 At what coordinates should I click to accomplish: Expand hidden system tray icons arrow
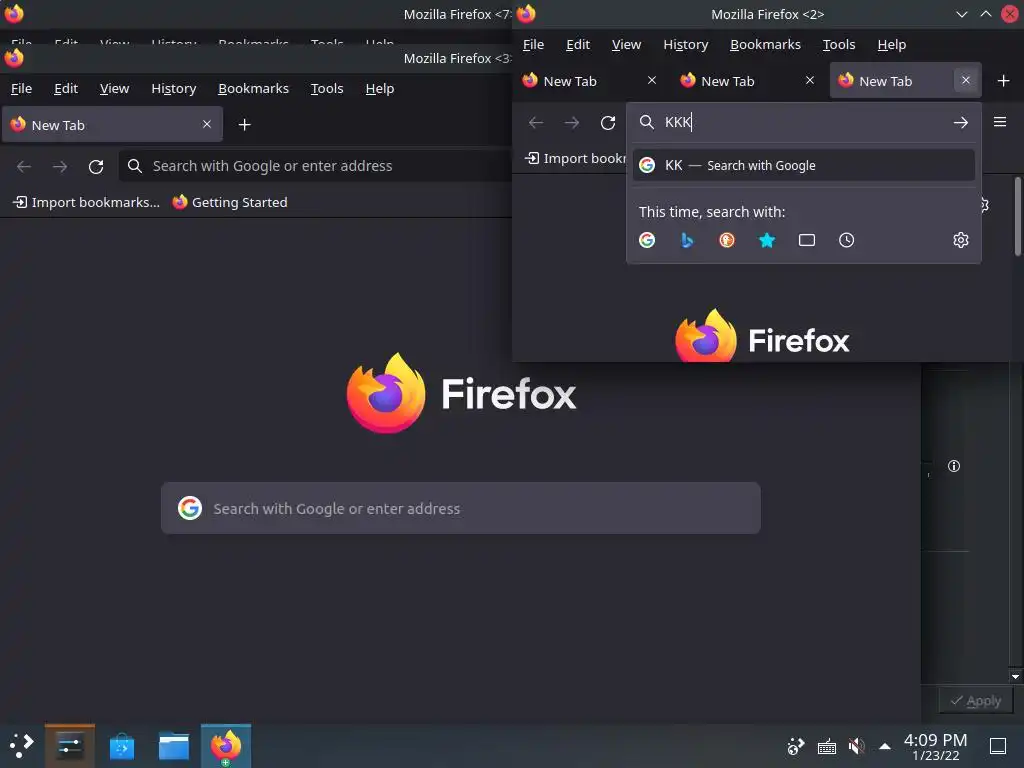[885, 746]
